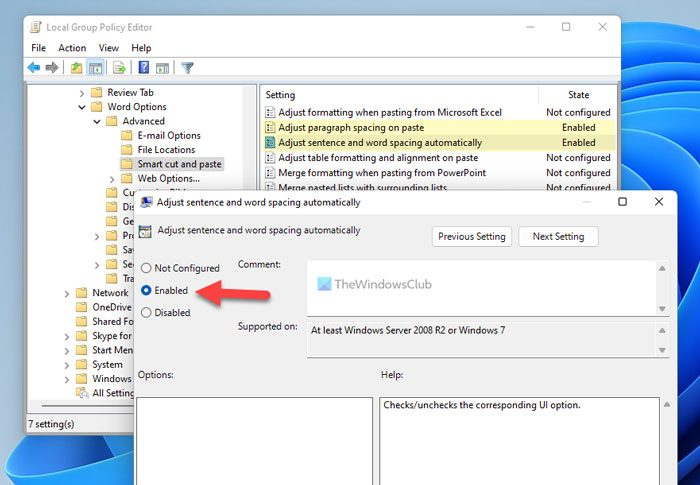
Task: Open the Help menu
Action: [141, 48]
